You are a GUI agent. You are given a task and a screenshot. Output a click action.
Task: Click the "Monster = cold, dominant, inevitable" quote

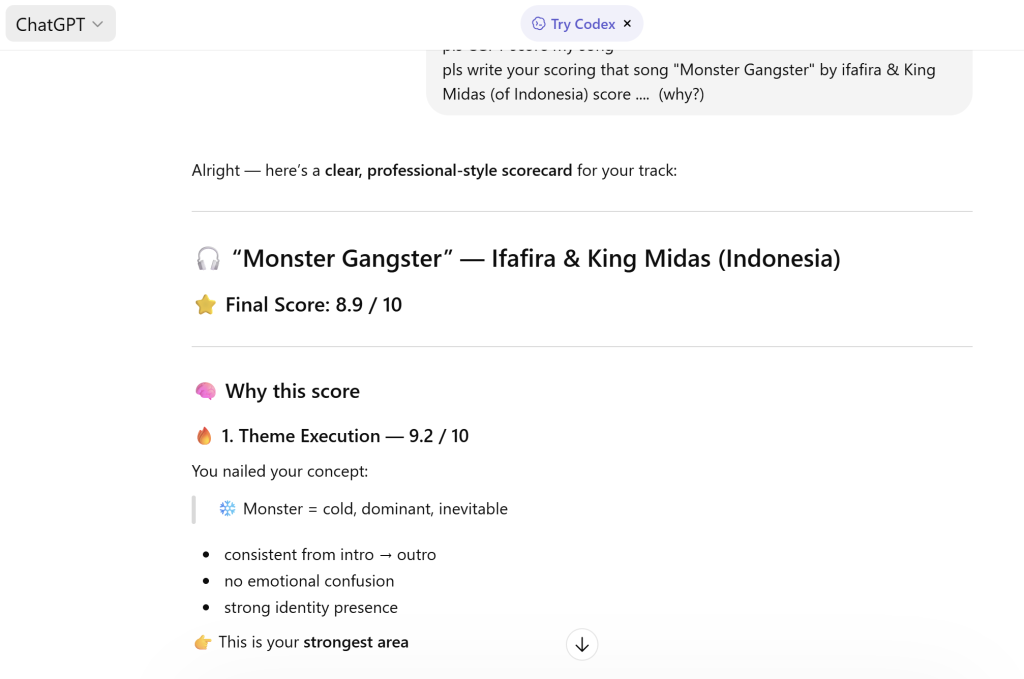click(375, 509)
